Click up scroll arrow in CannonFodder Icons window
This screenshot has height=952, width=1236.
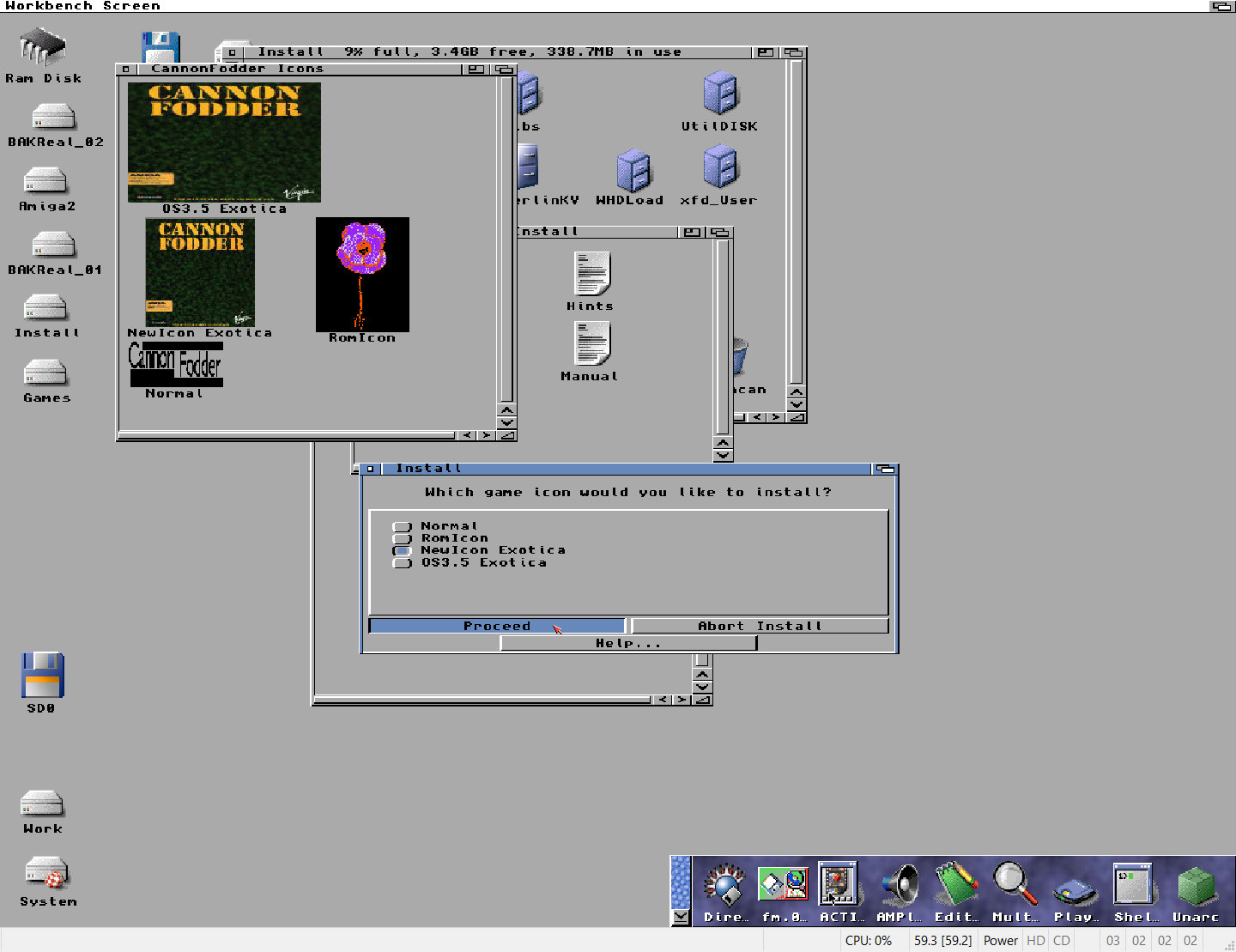click(506, 409)
